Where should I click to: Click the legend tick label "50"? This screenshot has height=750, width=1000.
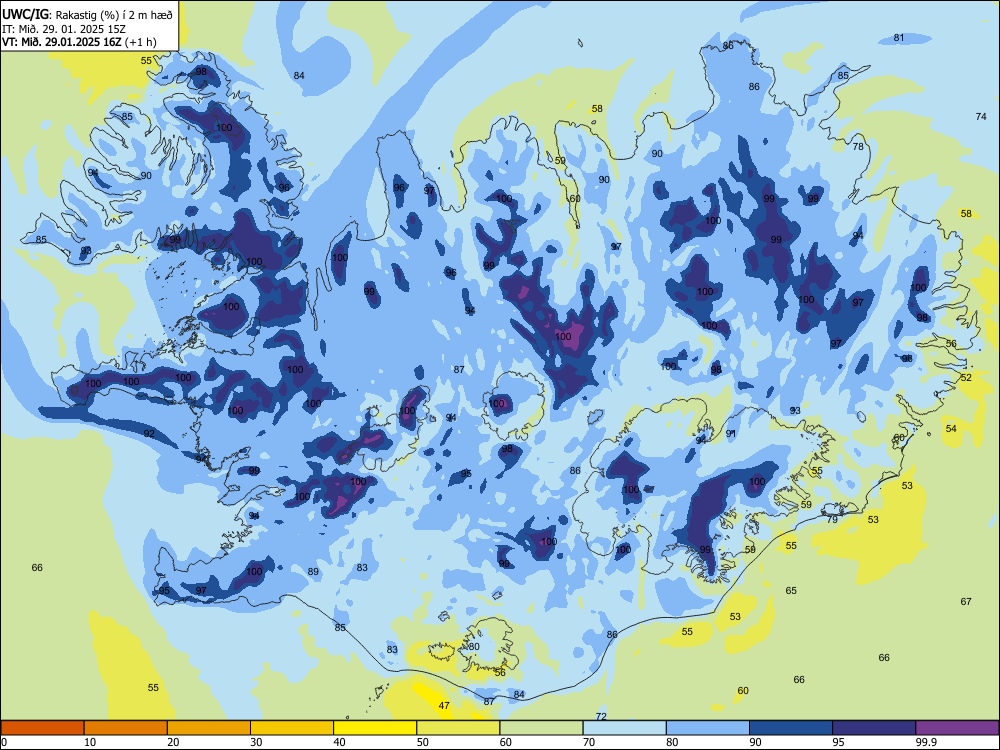423,742
